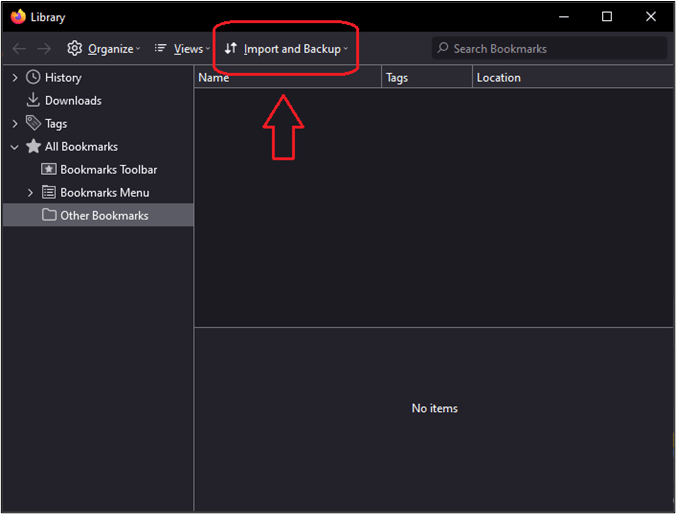The height and width of the screenshot is (514, 676).
Task: Click the Bookmarks Menu list icon
Action: pos(49,192)
